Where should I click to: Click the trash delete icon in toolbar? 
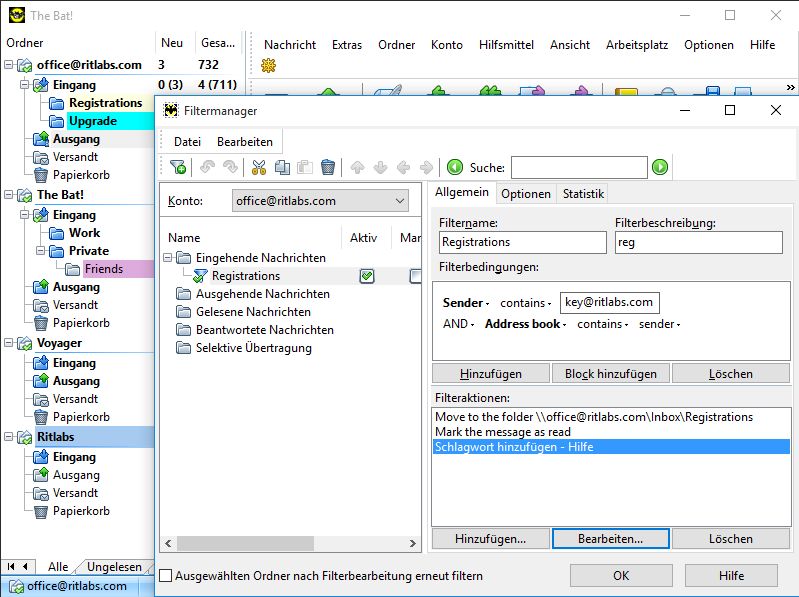pos(328,168)
